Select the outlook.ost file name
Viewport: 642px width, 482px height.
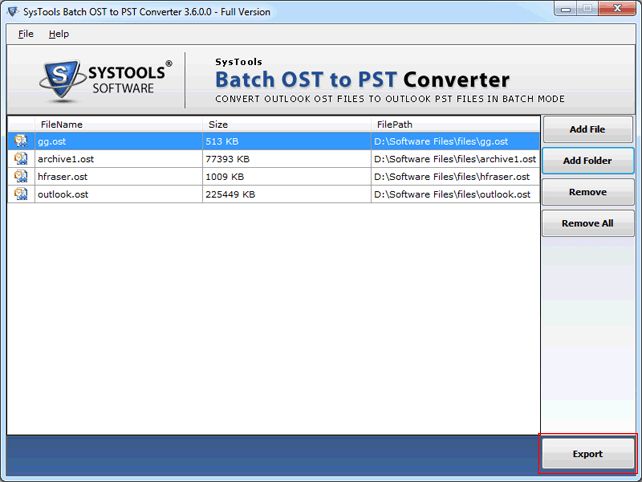point(63,194)
